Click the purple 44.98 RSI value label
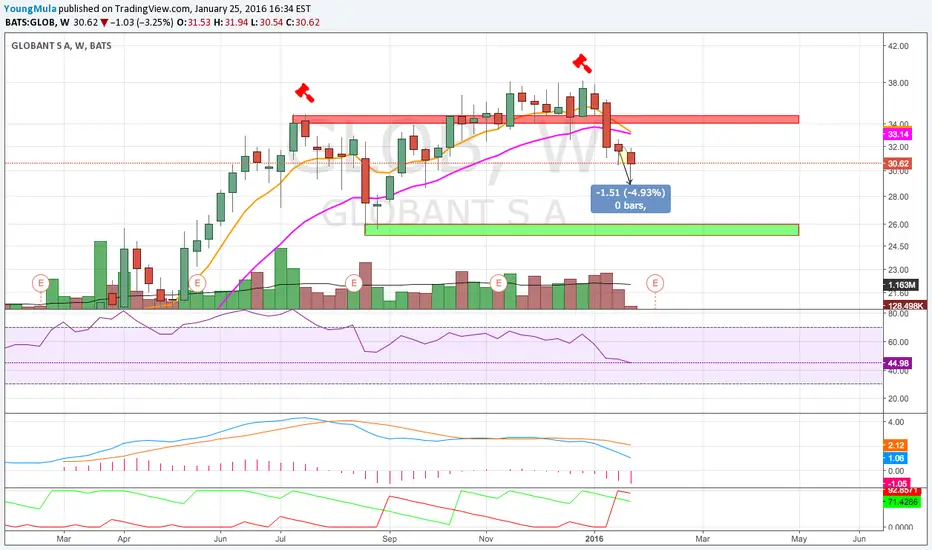This screenshot has width=932, height=550. pos(898,363)
